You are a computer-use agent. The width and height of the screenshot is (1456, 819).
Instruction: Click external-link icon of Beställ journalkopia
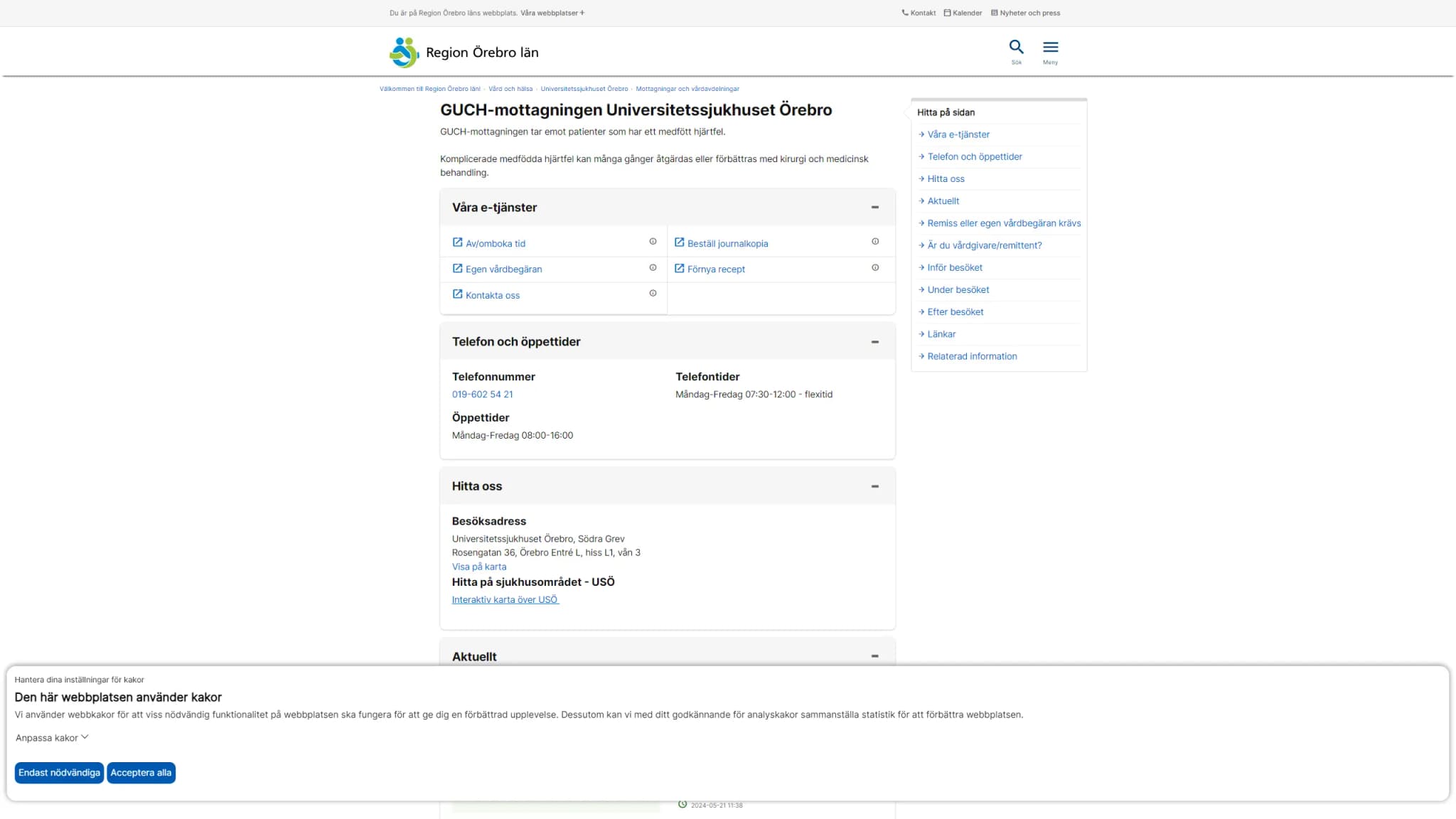pos(680,242)
